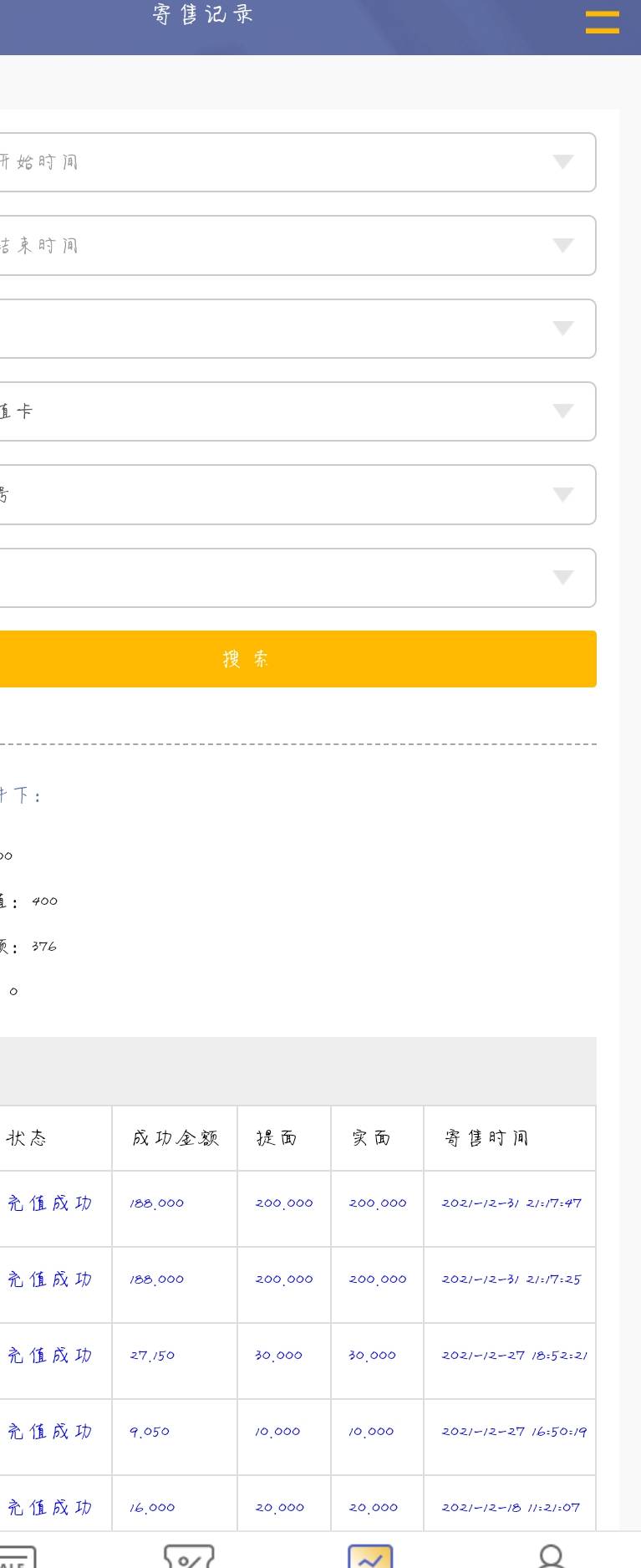The height and width of the screenshot is (1568, 641).
Task: Tap the sale tag icon in bottom bar
Action: [15, 1556]
